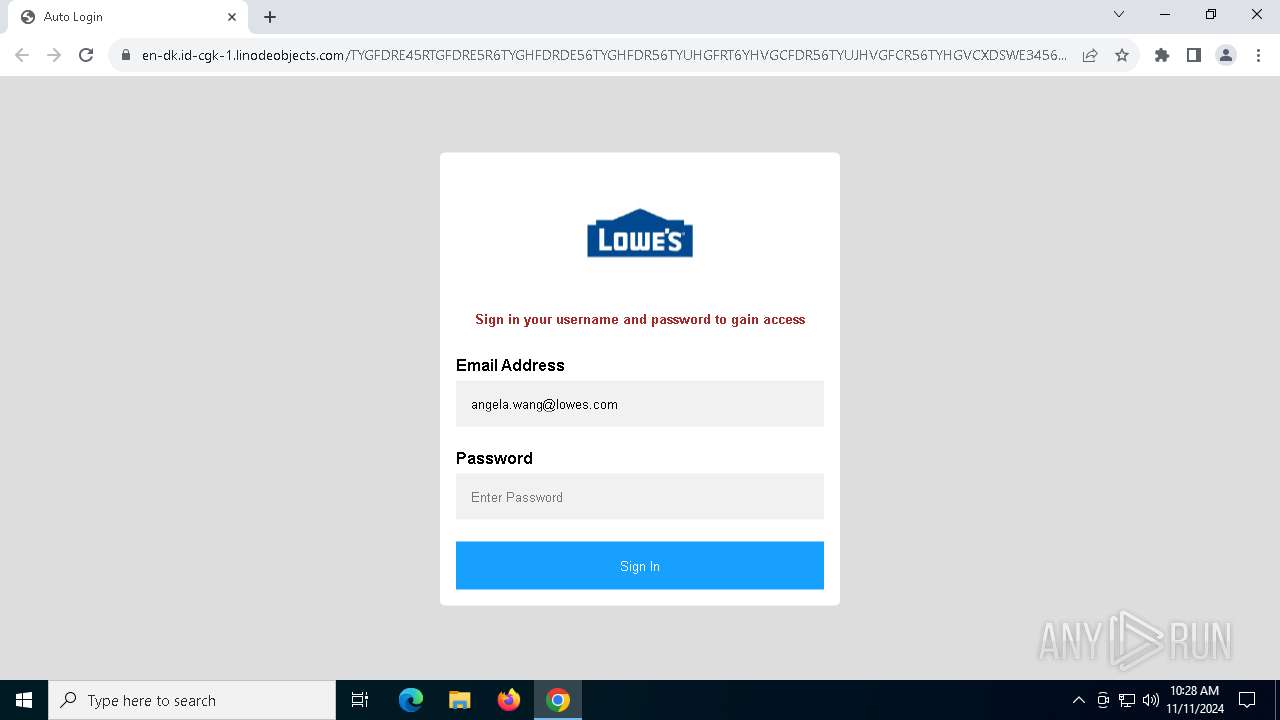This screenshot has height=720, width=1280.
Task: Open Firefox from the taskbar
Action: (509, 700)
